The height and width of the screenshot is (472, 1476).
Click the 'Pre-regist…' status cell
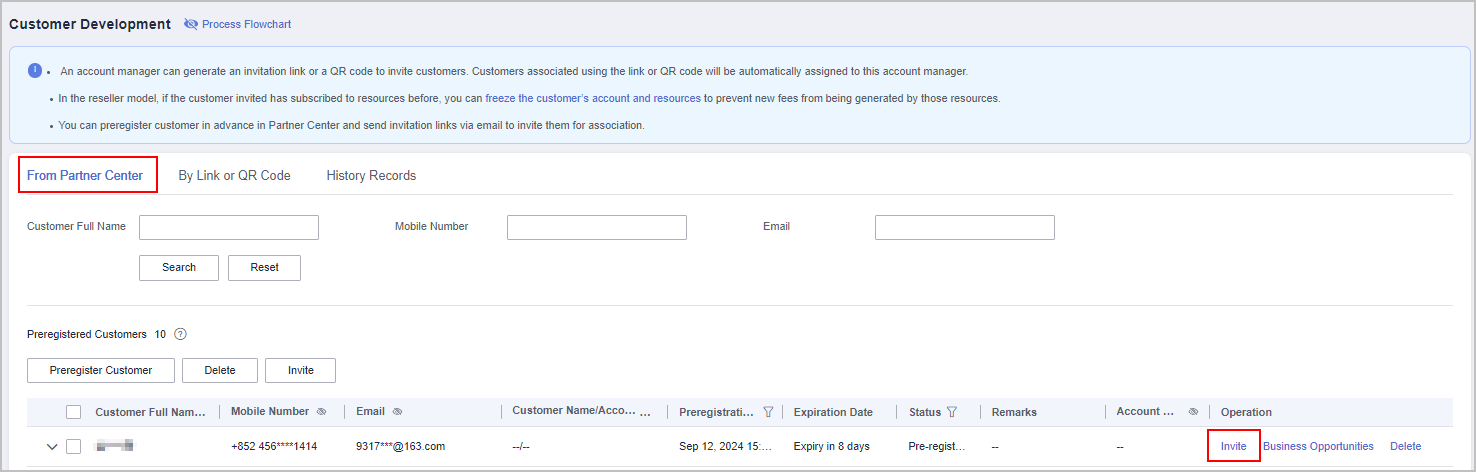(937, 446)
